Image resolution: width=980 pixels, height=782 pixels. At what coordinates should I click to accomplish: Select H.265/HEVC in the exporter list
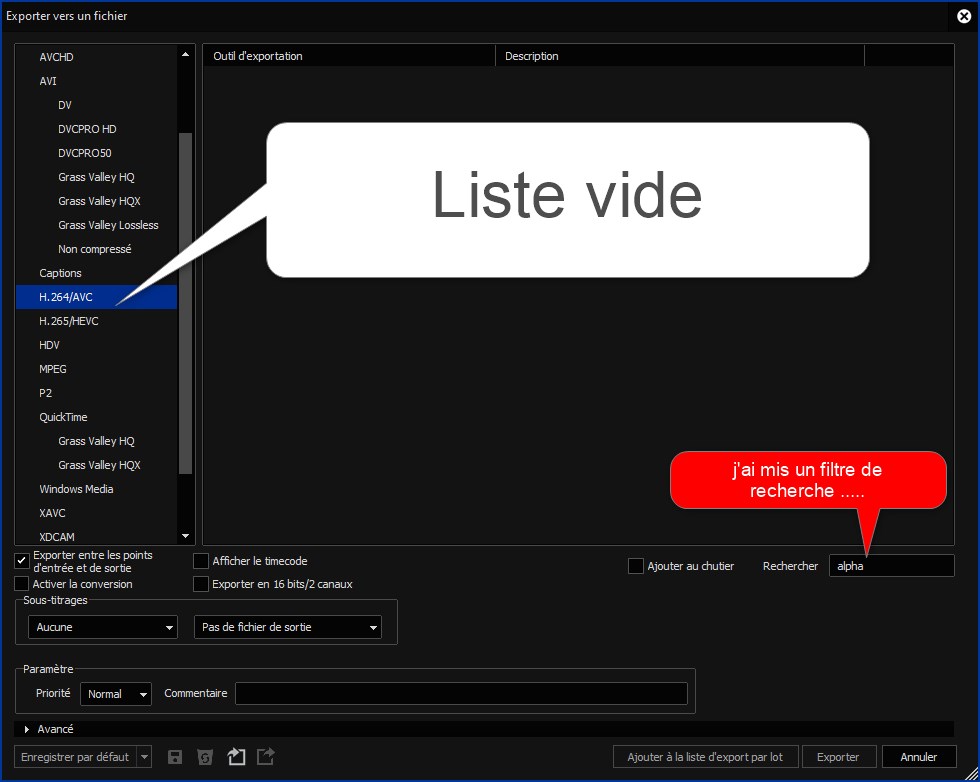69,321
